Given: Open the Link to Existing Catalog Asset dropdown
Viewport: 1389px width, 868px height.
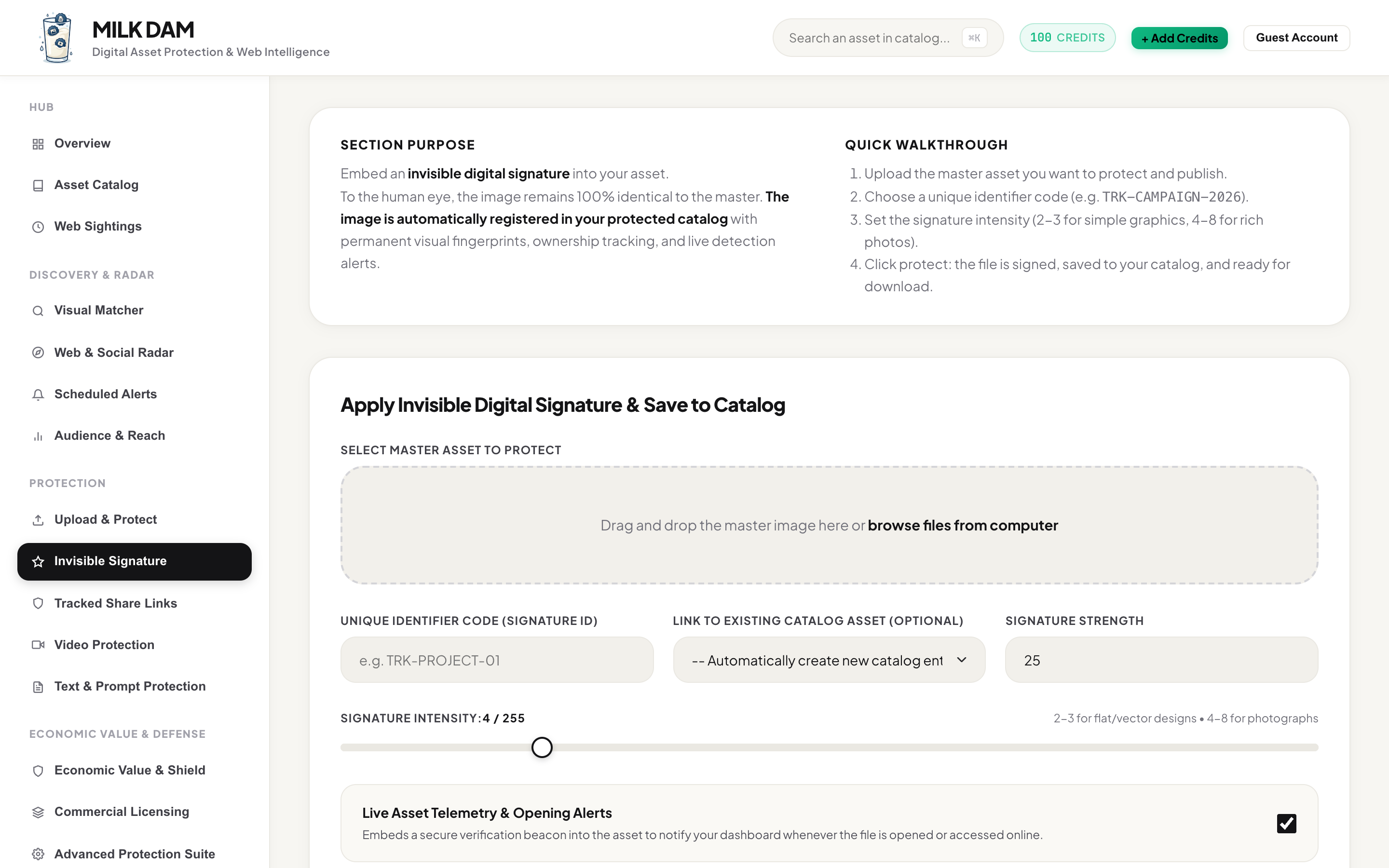Looking at the screenshot, I should point(829,660).
